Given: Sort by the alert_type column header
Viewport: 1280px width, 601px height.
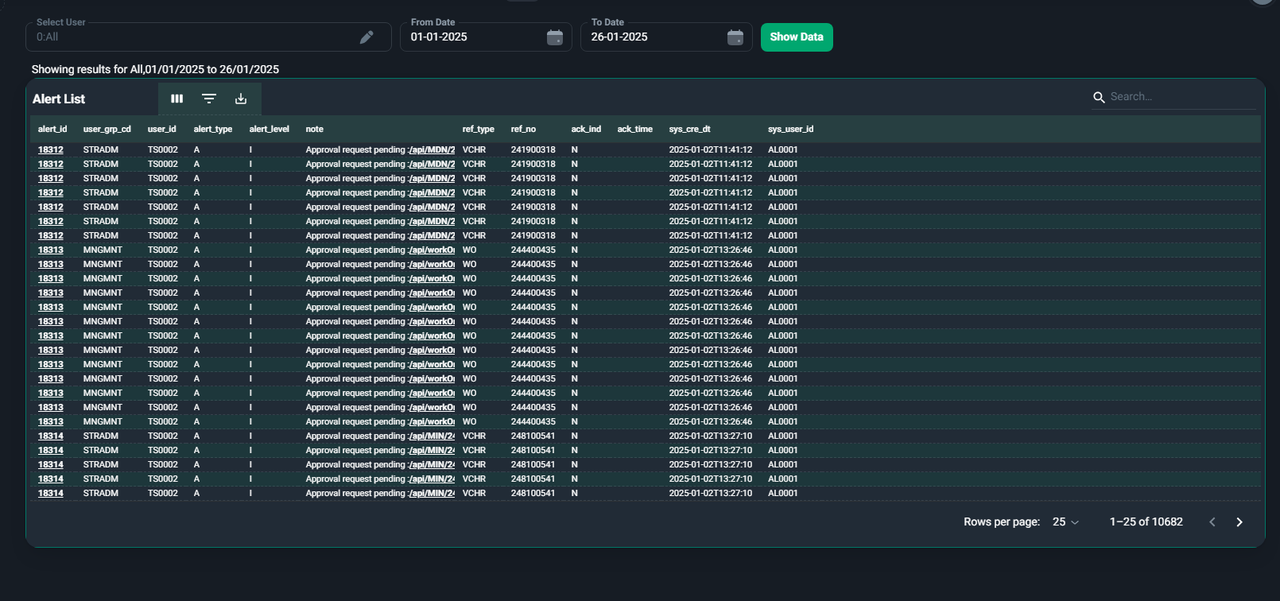Looking at the screenshot, I should (x=213, y=129).
